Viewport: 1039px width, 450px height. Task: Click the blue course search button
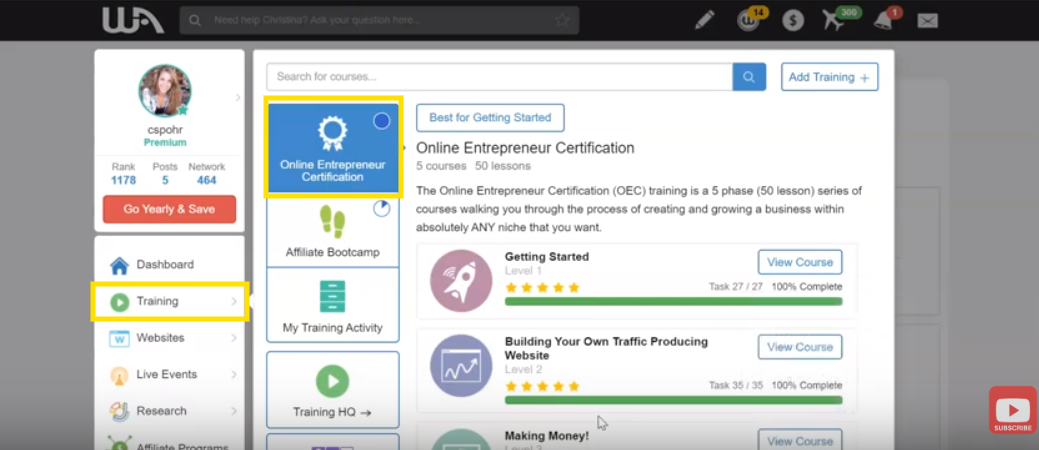749,77
